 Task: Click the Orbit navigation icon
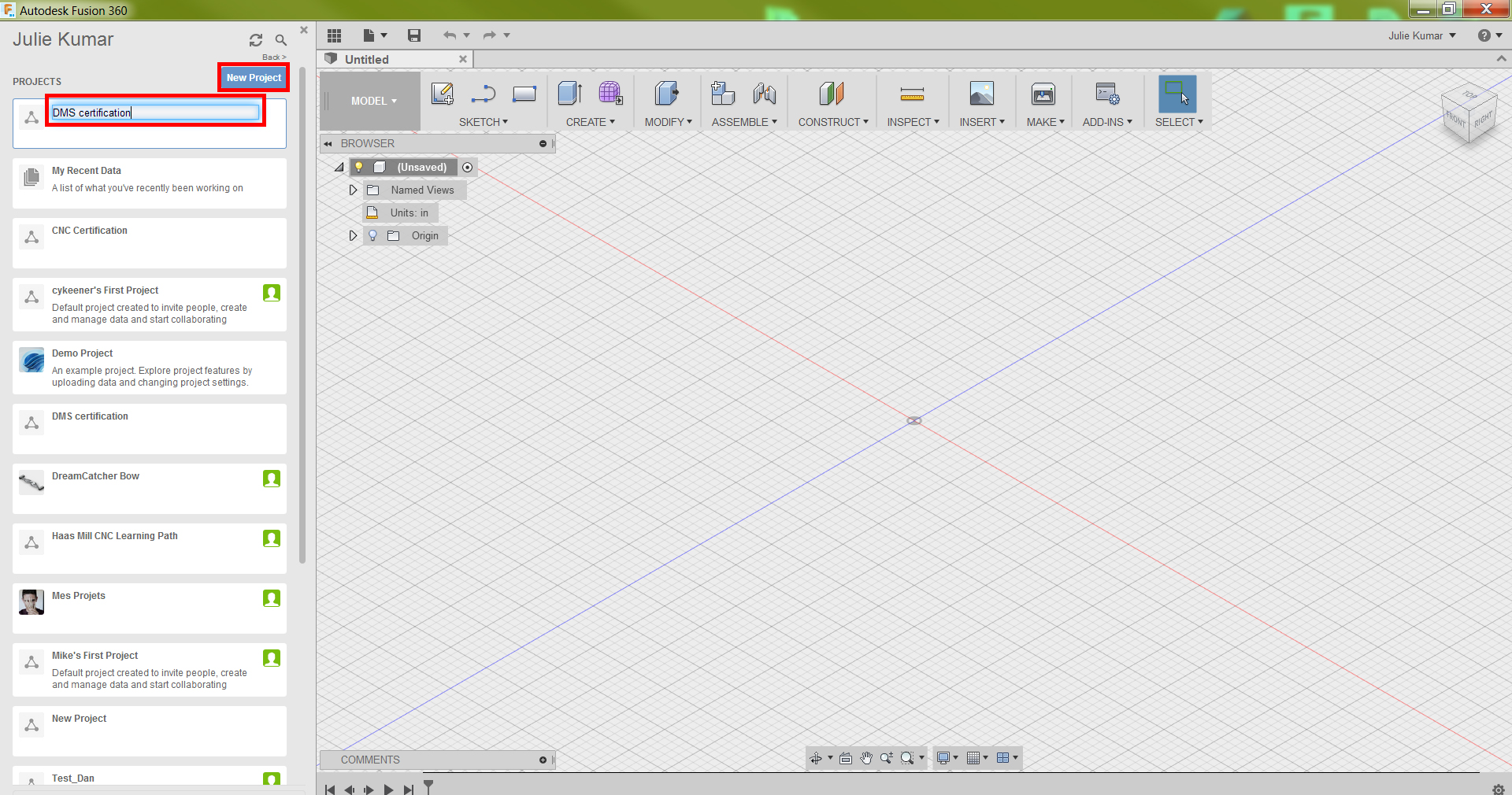pyautogui.click(x=816, y=758)
